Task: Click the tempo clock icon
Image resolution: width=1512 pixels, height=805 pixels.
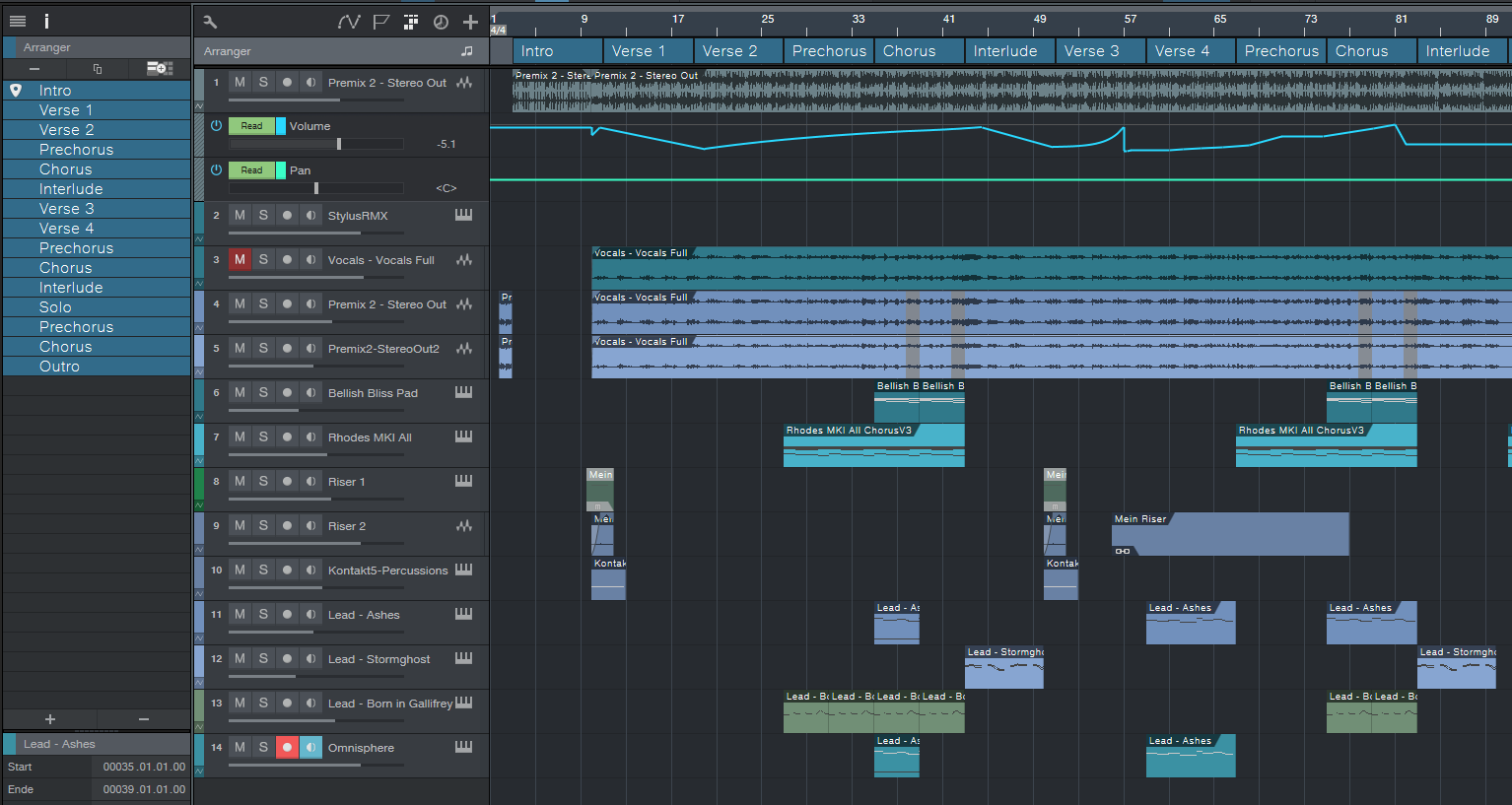Action: pyautogui.click(x=441, y=22)
